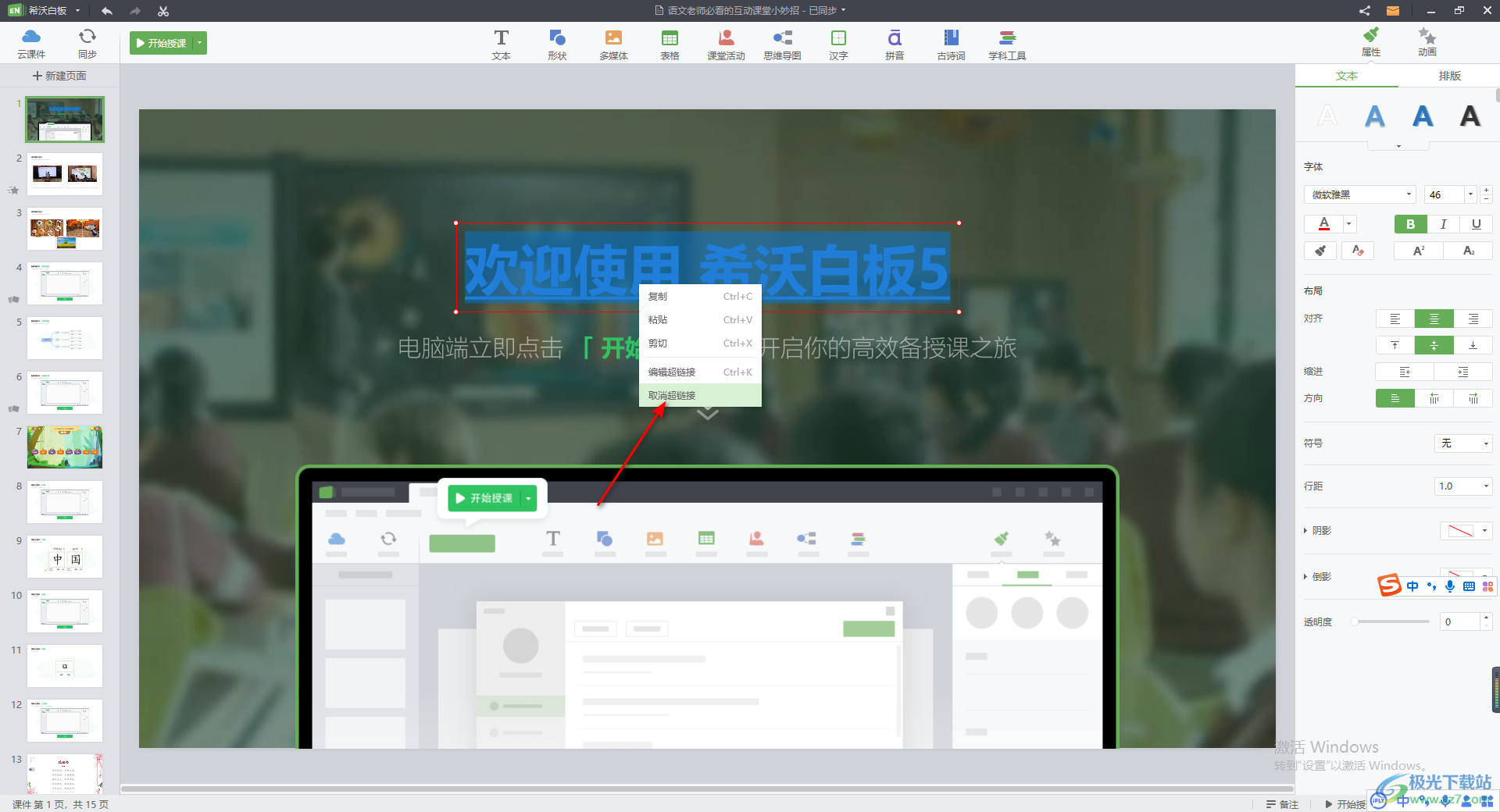The height and width of the screenshot is (812, 1500).
Task: Expand more text style presets arrow
Action: [1398, 146]
